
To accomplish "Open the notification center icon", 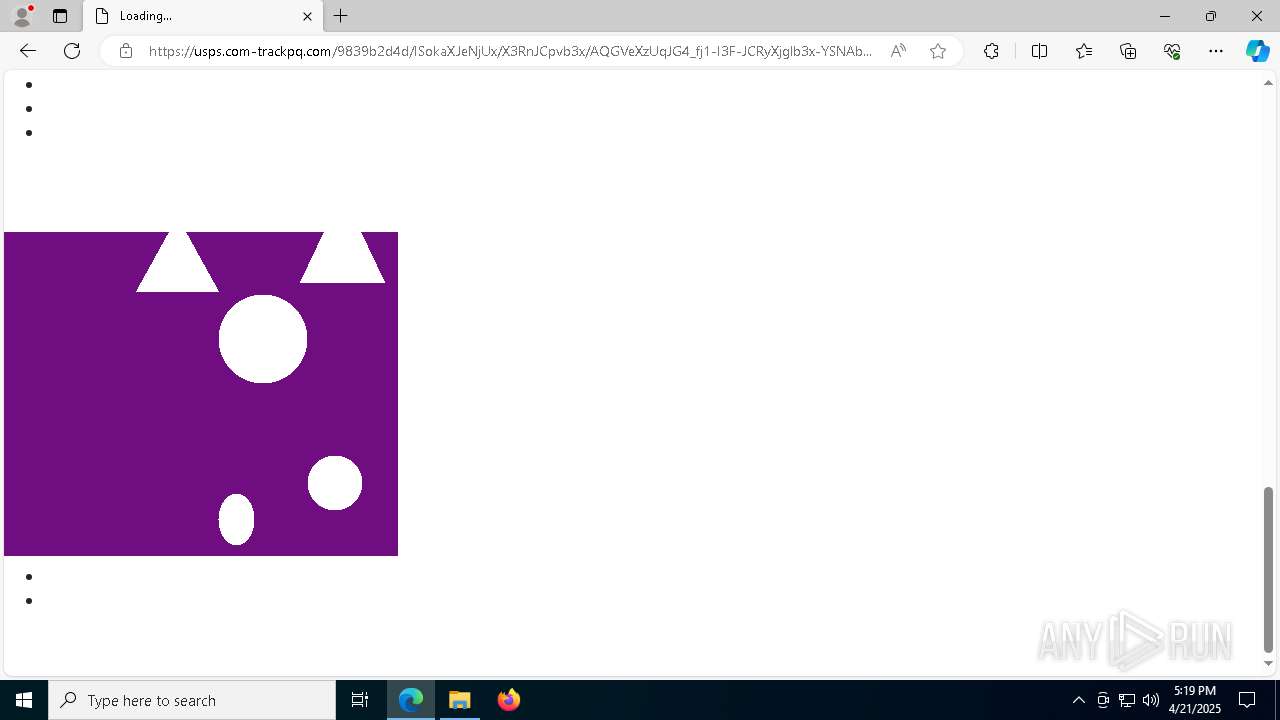I will 1247,700.
